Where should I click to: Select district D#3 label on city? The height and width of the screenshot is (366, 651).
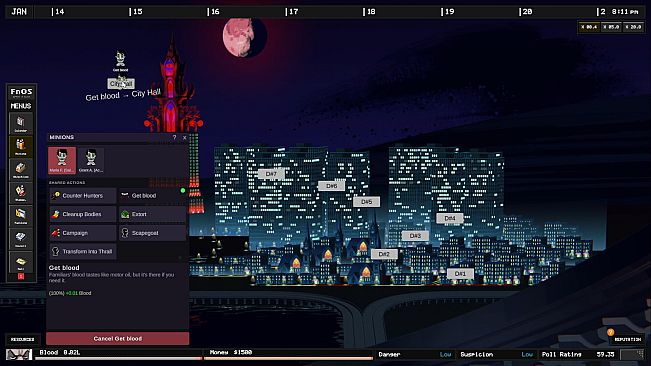pos(415,236)
